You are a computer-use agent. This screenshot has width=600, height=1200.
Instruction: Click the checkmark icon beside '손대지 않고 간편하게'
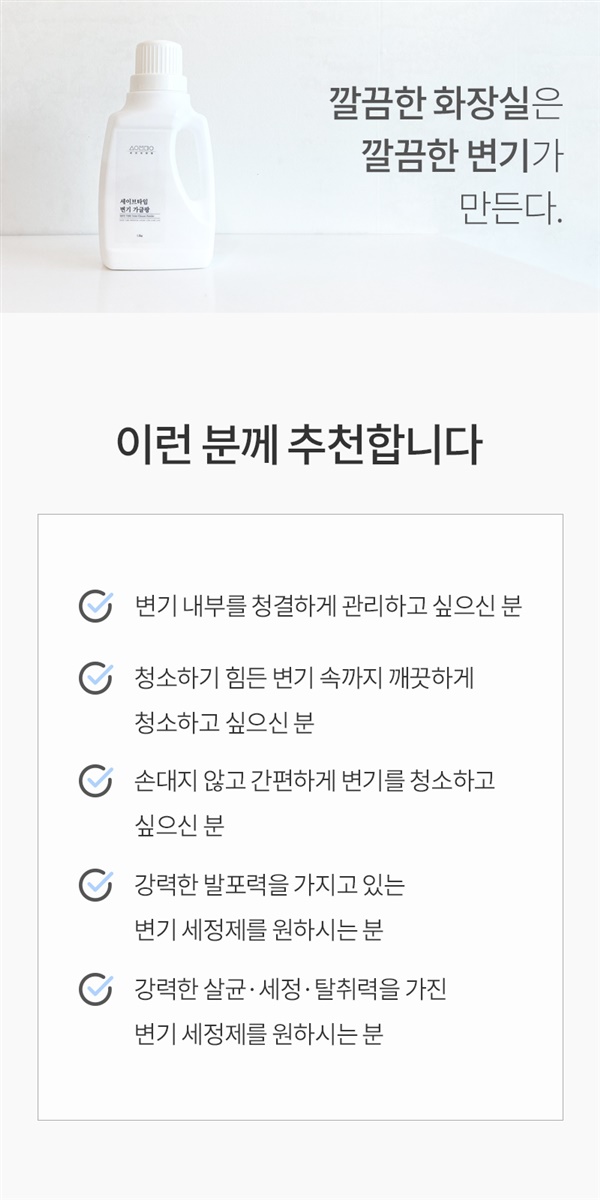[96, 779]
